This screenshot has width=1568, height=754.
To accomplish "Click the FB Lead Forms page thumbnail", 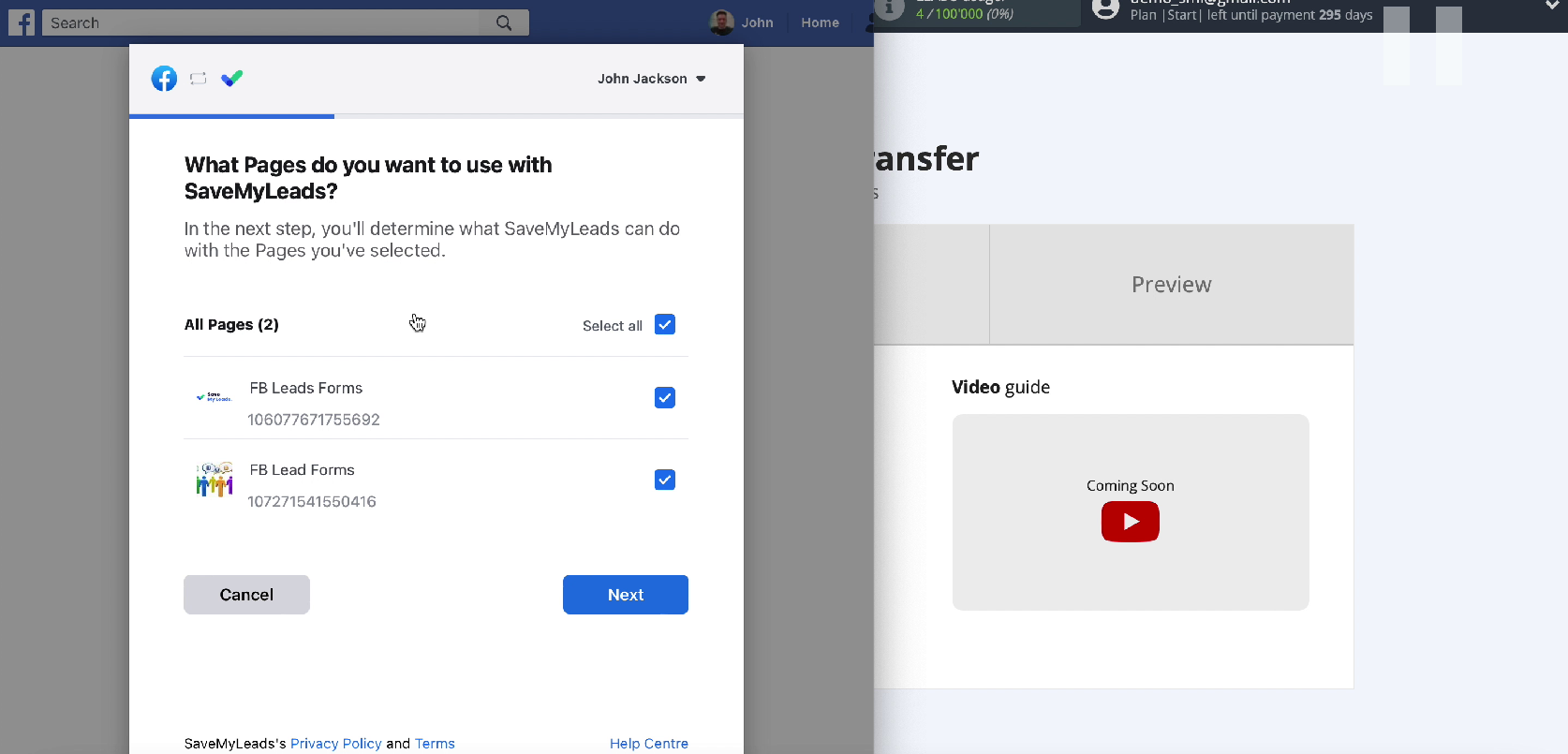I will [214, 480].
